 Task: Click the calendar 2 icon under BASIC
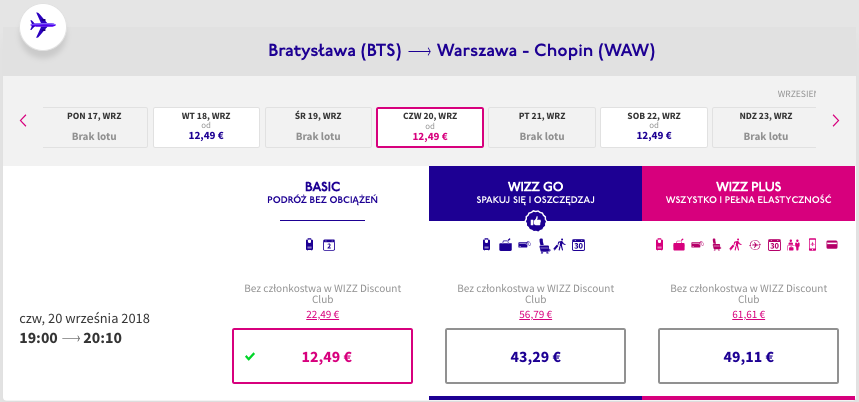click(329, 245)
